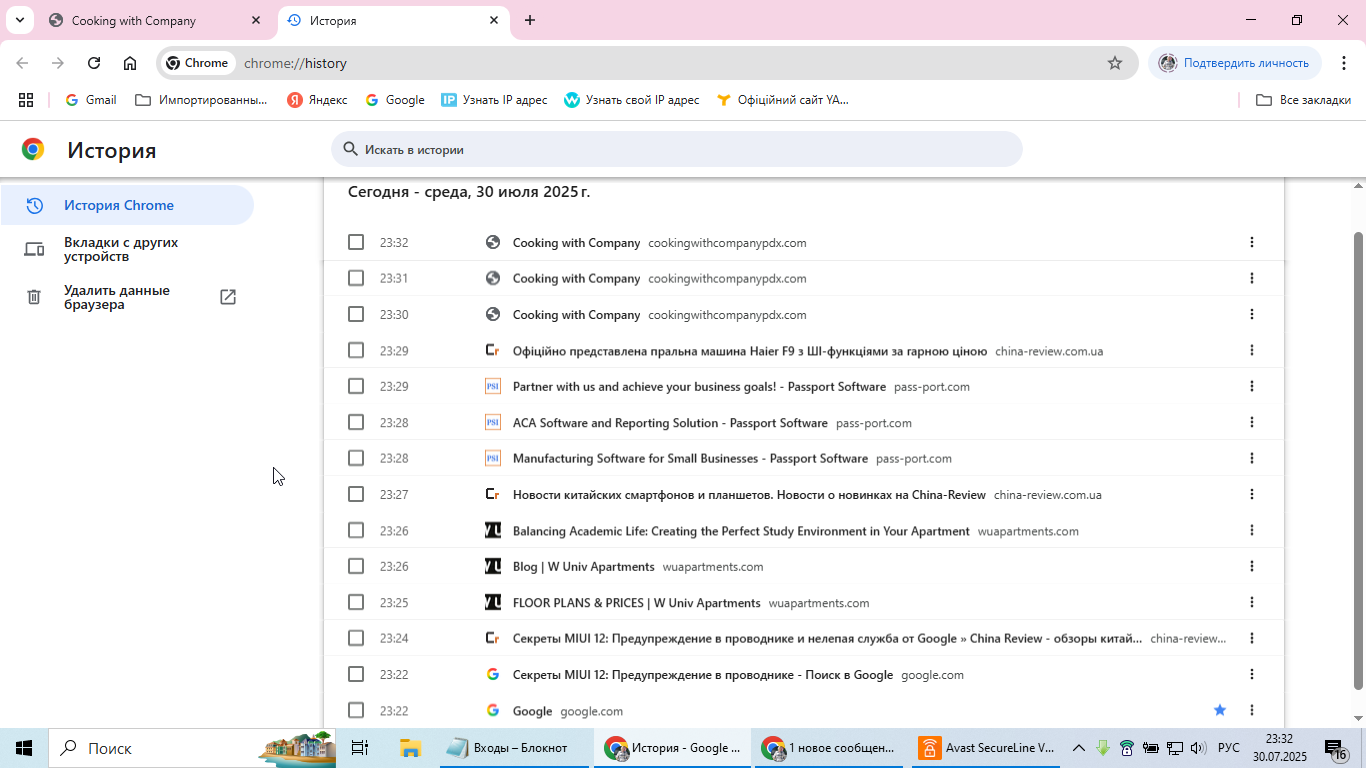Show hidden system tray icons

click(x=1078, y=748)
